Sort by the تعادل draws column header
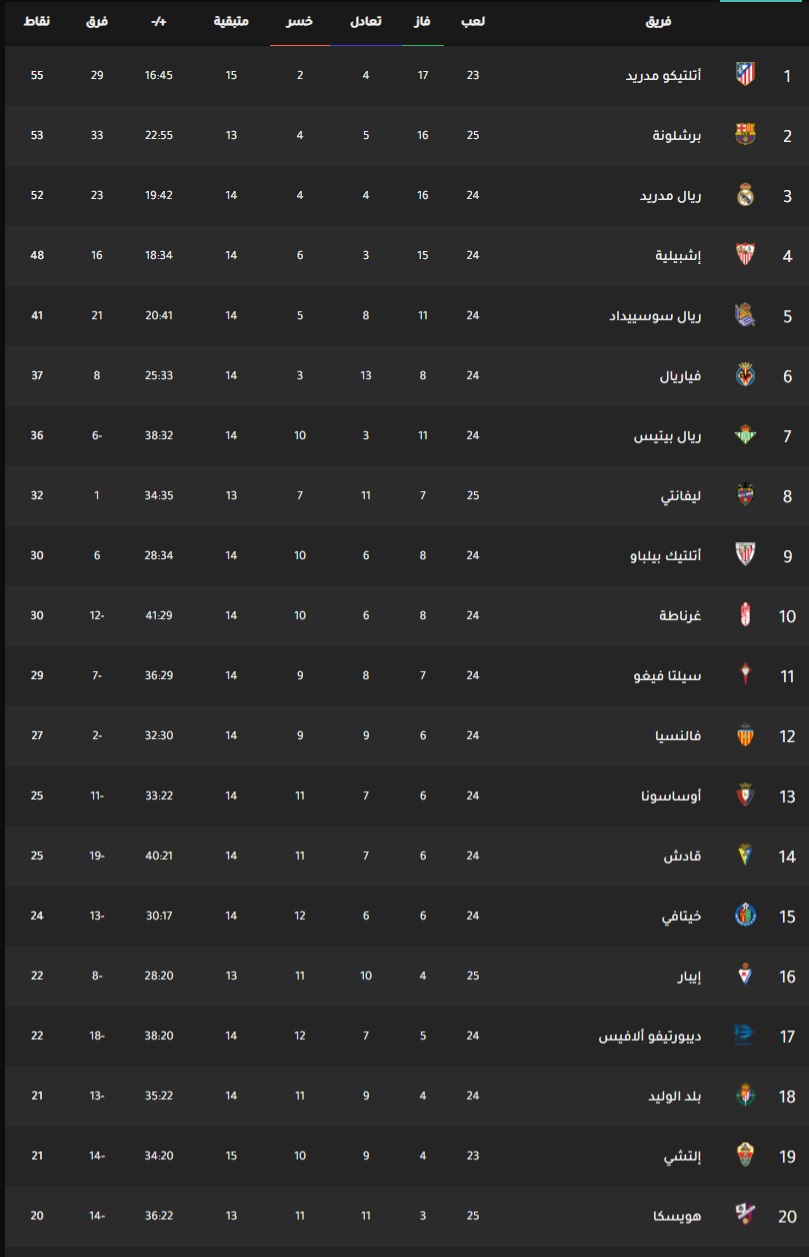 pyautogui.click(x=366, y=21)
